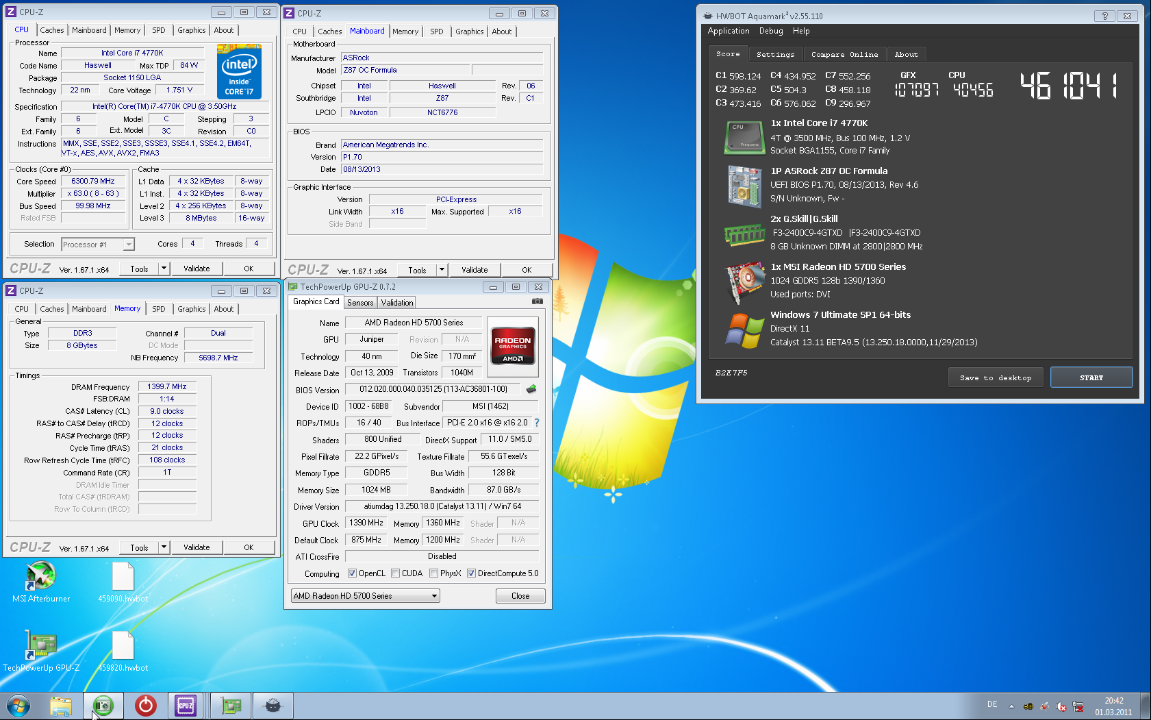
Task: Click the red power icon in the taskbar
Action: tap(145, 706)
